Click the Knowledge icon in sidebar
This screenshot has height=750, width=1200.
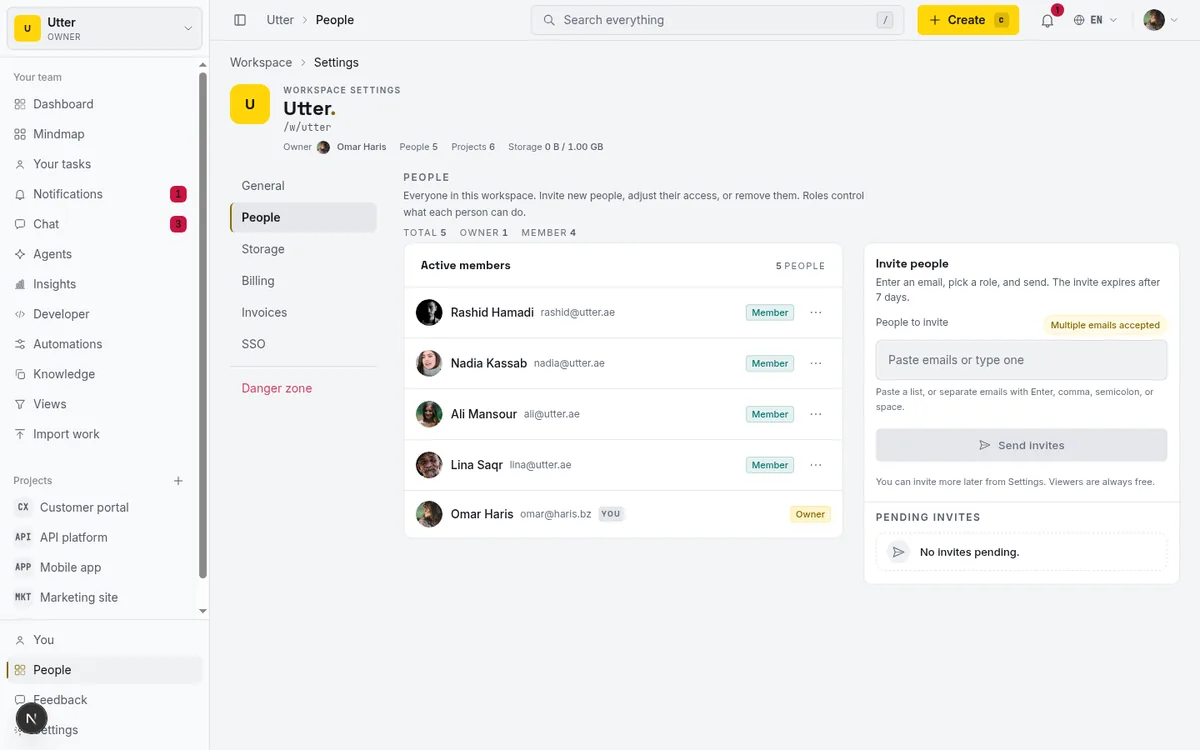pyautogui.click(x=20, y=374)
